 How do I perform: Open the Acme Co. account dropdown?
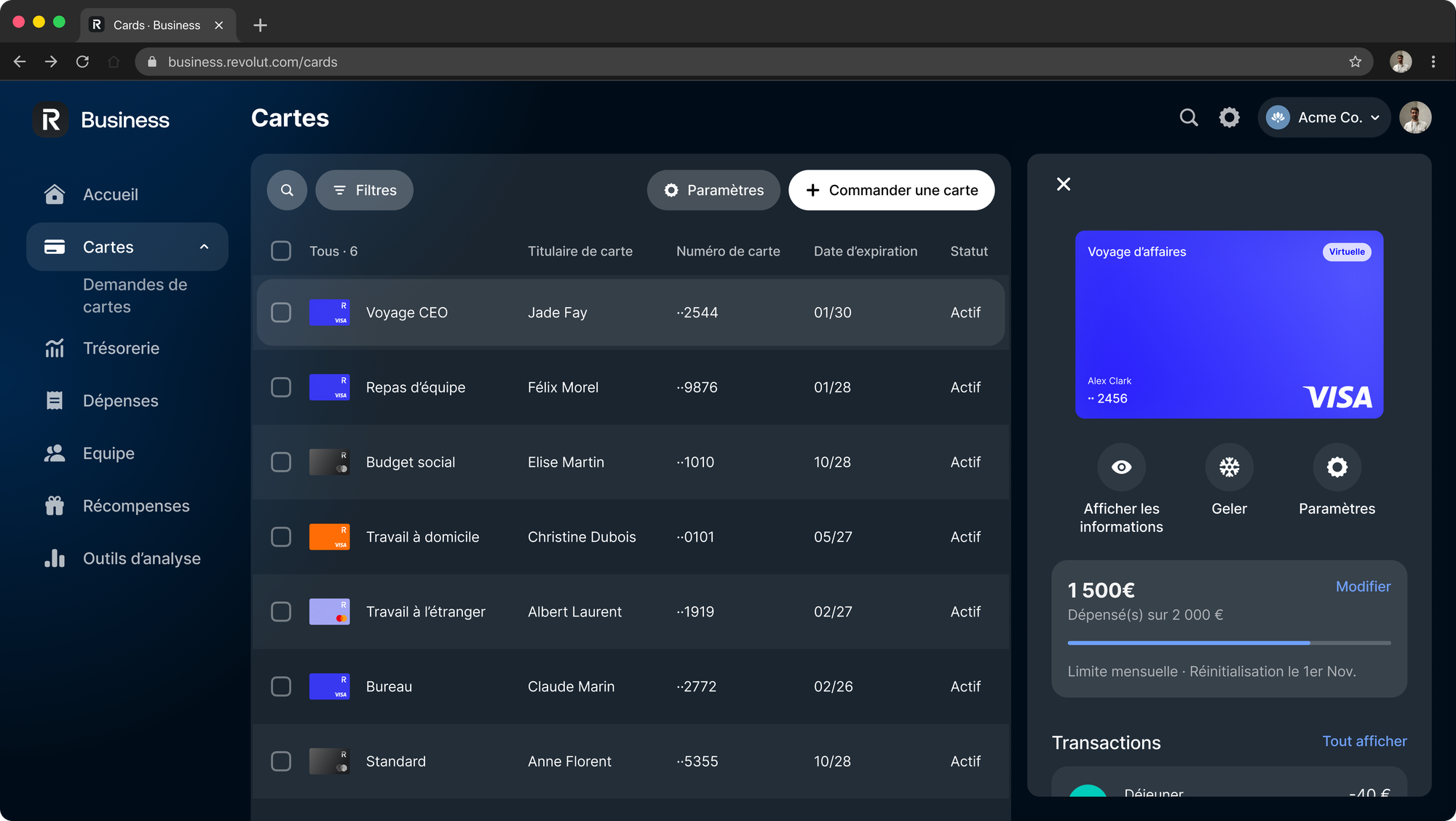(x=1324, y=117)
